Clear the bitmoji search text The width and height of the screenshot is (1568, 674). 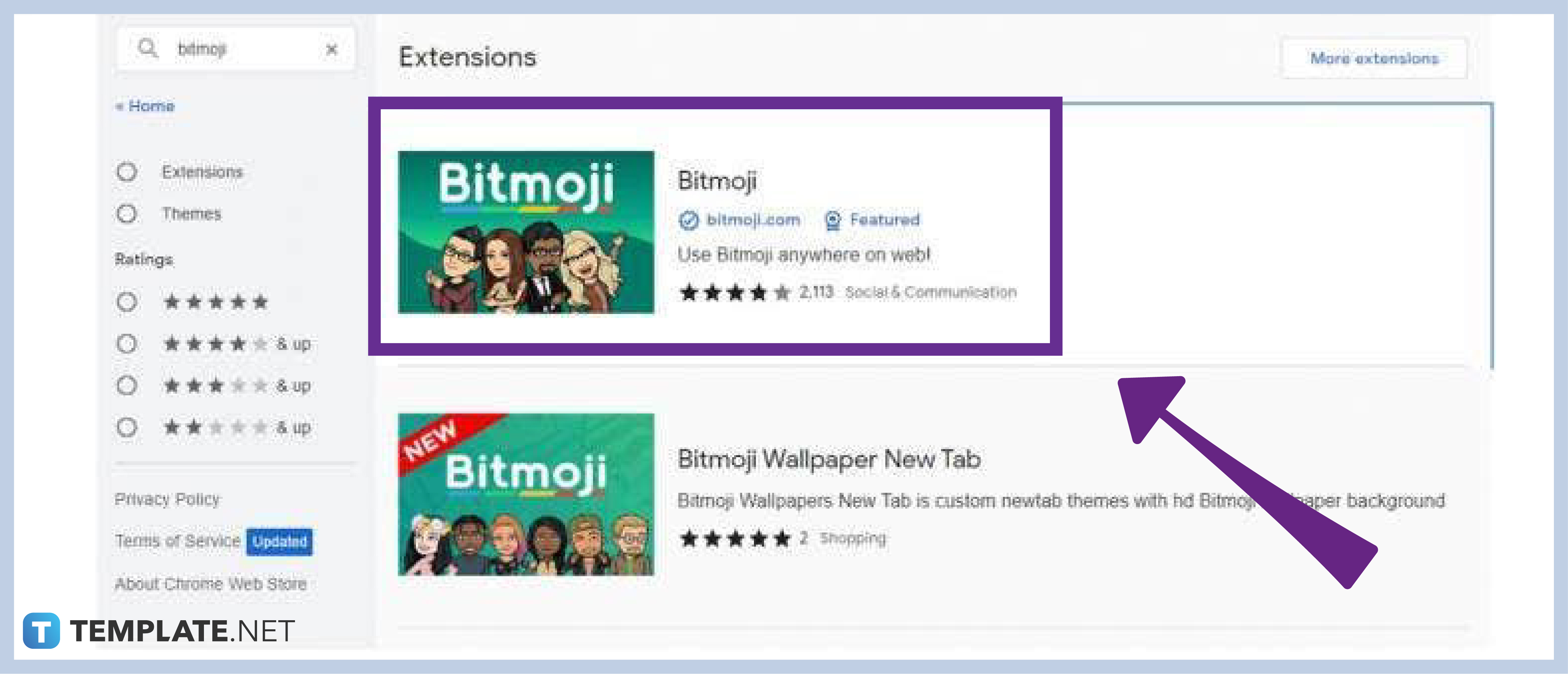332,49
